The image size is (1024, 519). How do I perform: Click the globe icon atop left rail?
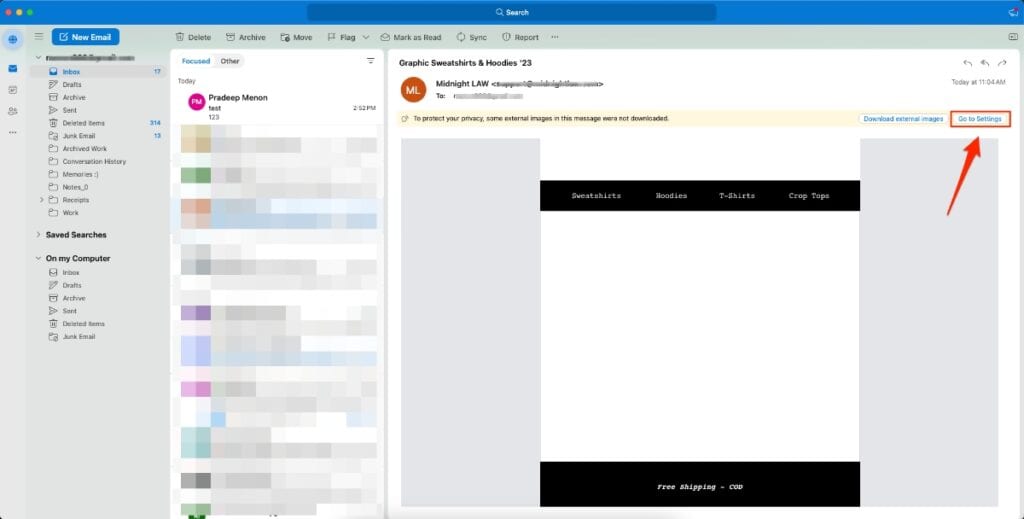click(x=12, y=39)
